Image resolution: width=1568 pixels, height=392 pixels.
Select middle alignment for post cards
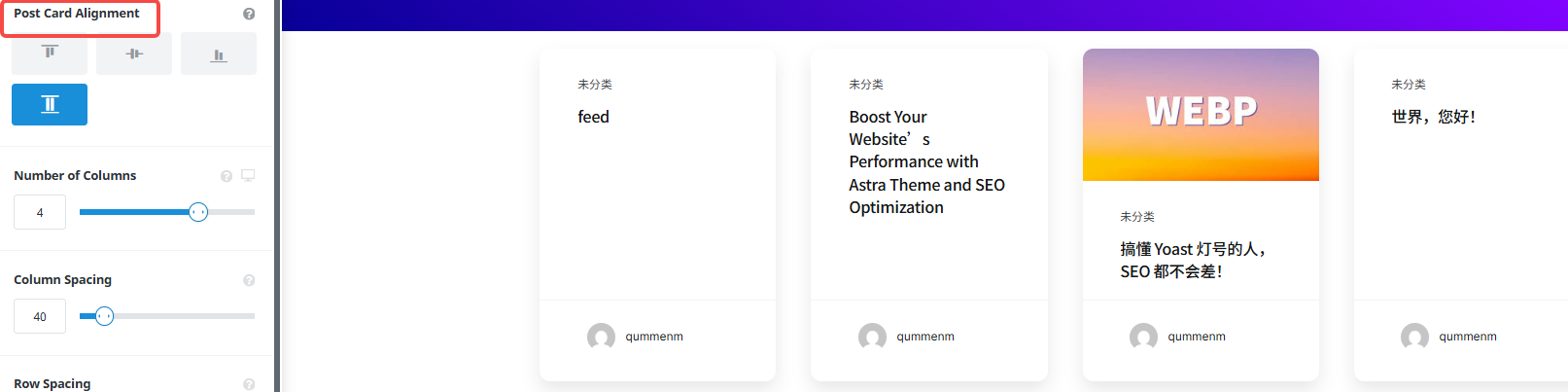(x=134, y=53)
